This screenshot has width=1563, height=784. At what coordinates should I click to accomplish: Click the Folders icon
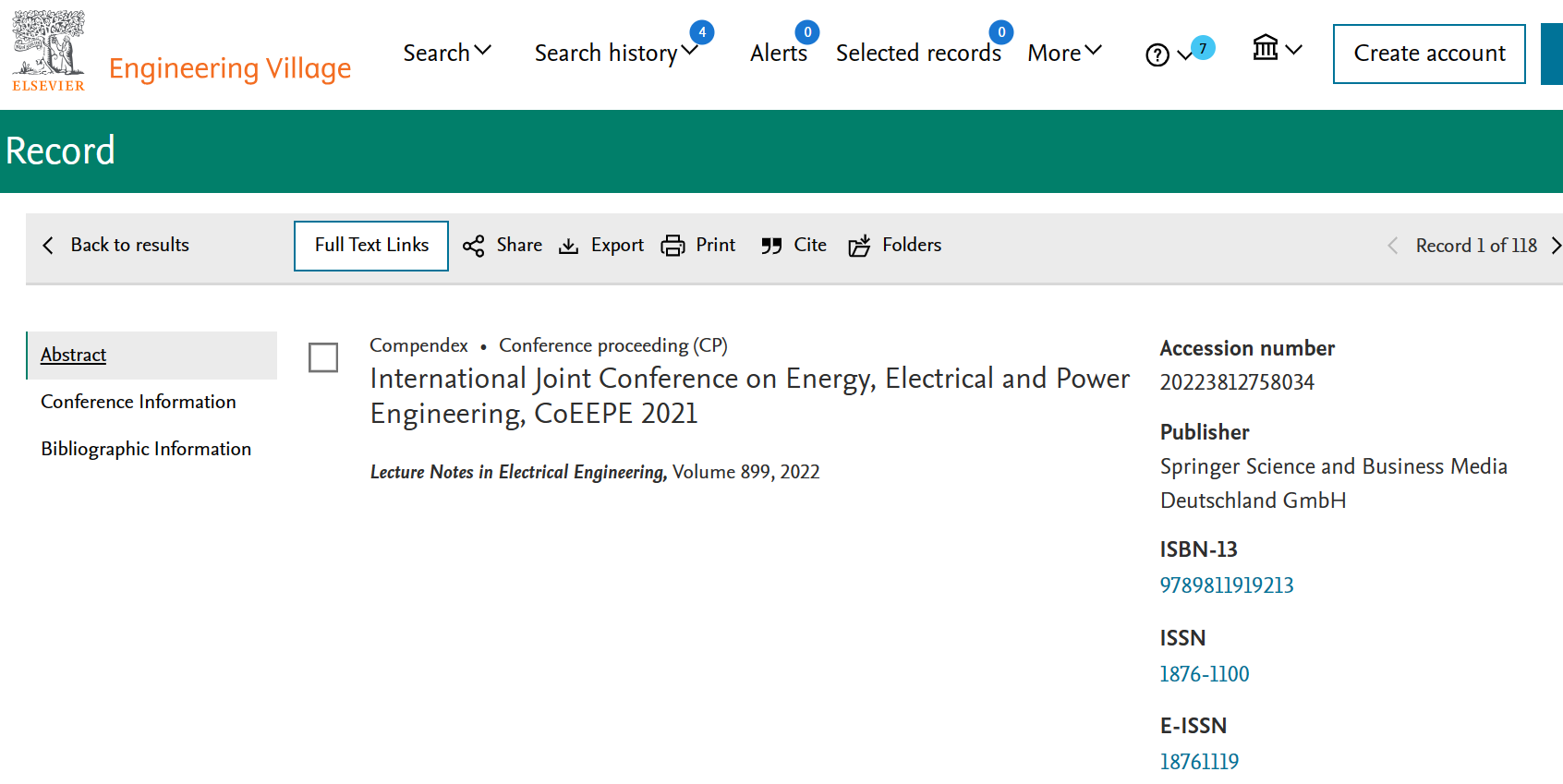click(x=859, y=246)
